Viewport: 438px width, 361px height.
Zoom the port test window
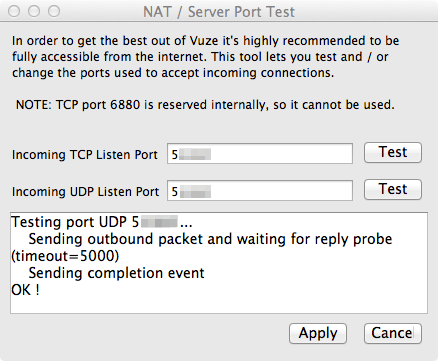(x=54, y=11)
